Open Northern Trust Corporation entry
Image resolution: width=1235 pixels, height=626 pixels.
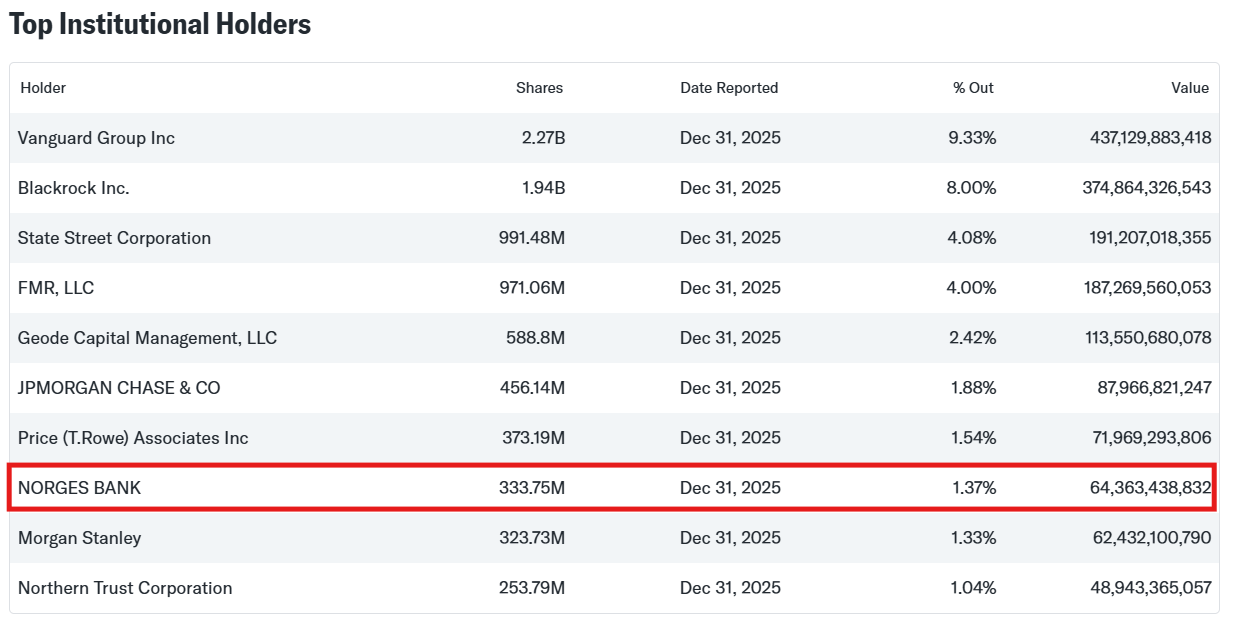(x=125, y=588)
